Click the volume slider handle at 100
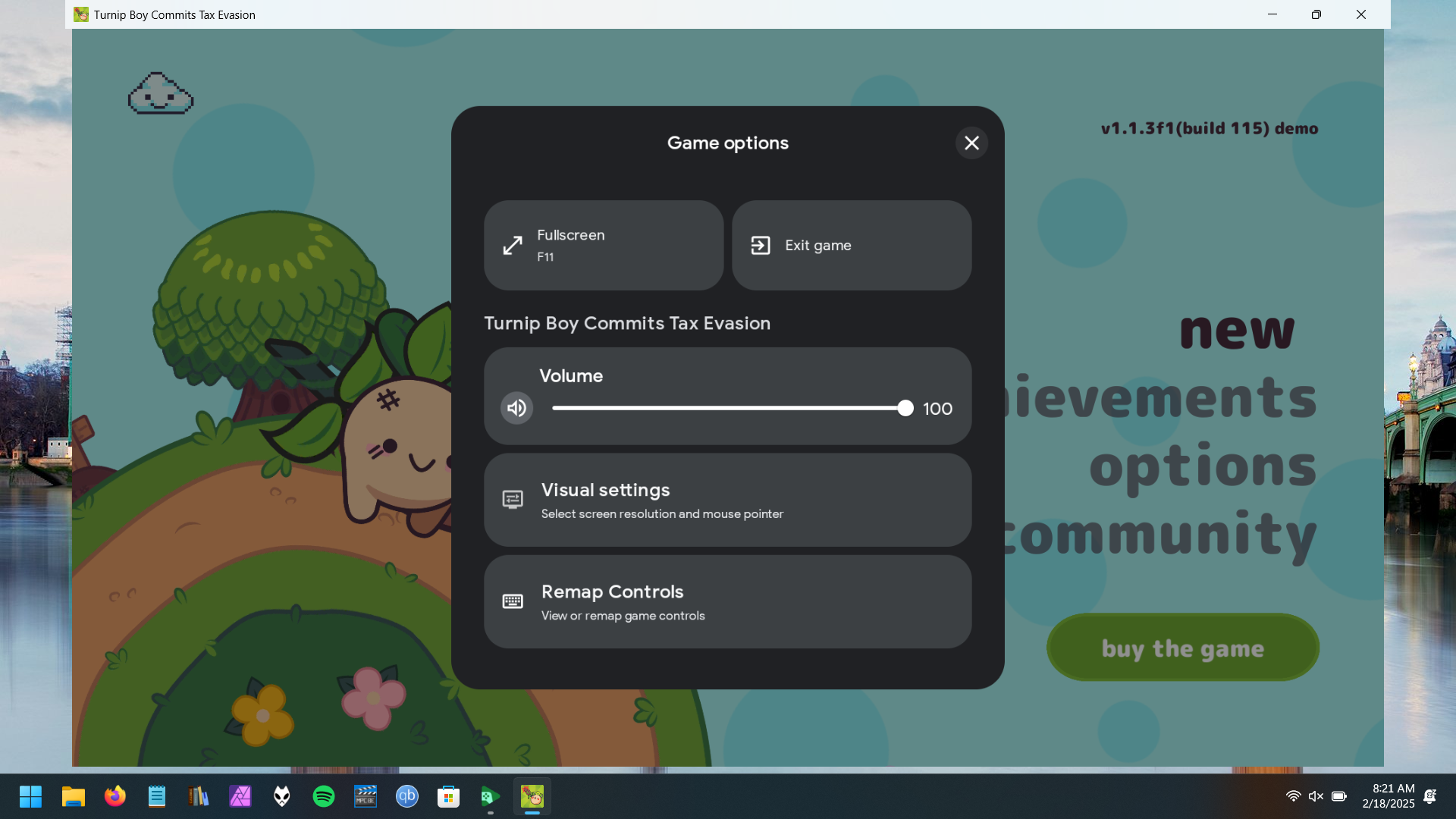This screenshot has height=819, width=1456. (x=905, y=408)
